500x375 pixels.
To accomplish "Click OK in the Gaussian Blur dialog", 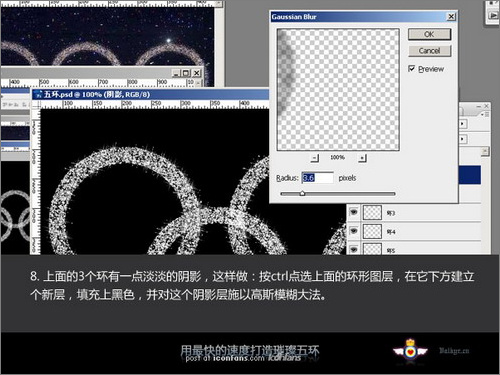I will pos(429,34).
